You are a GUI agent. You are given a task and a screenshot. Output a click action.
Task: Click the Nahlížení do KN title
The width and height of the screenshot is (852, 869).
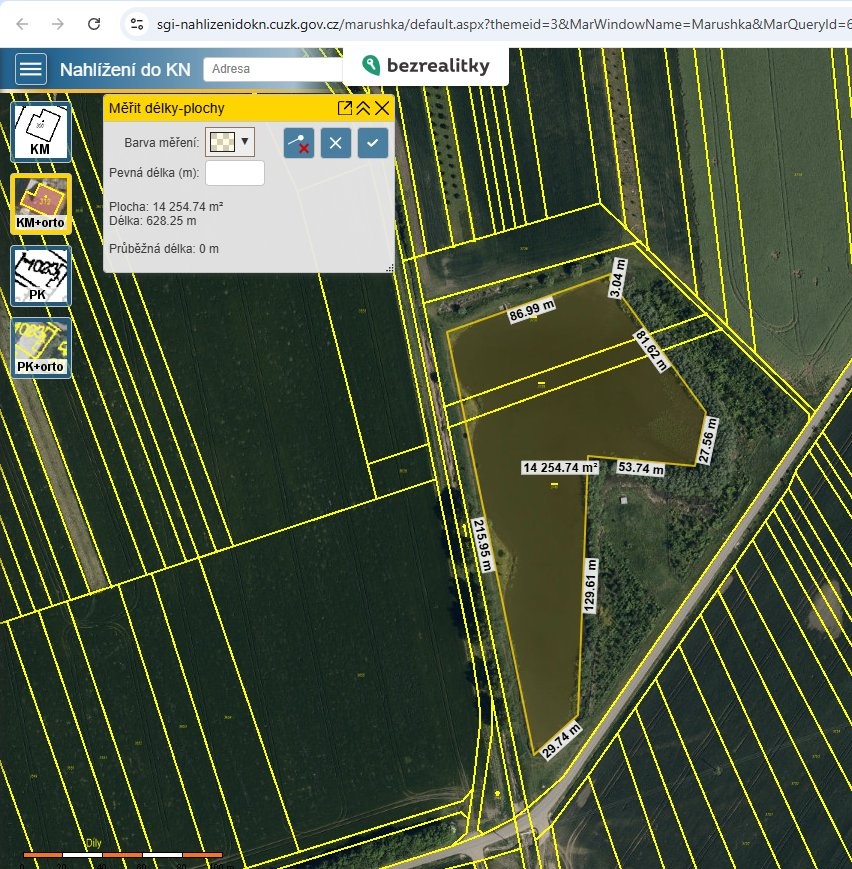point(124,69)
